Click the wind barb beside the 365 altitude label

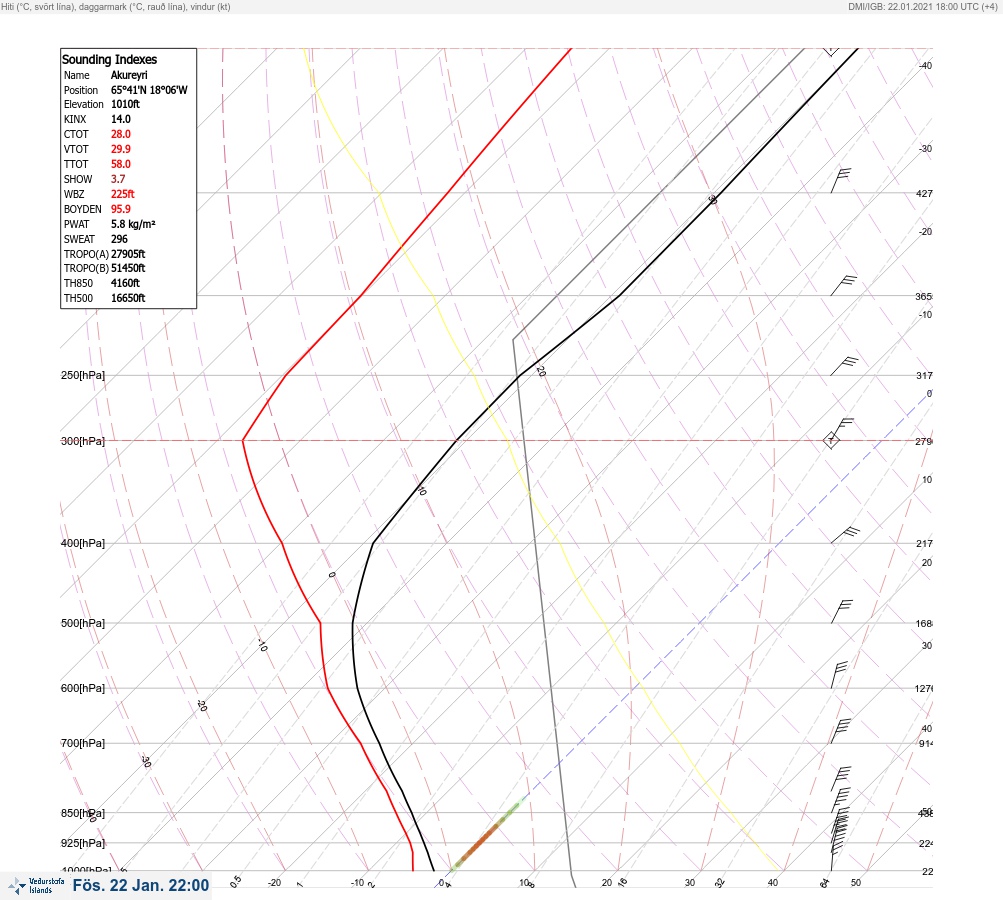[x=843, y=286]
